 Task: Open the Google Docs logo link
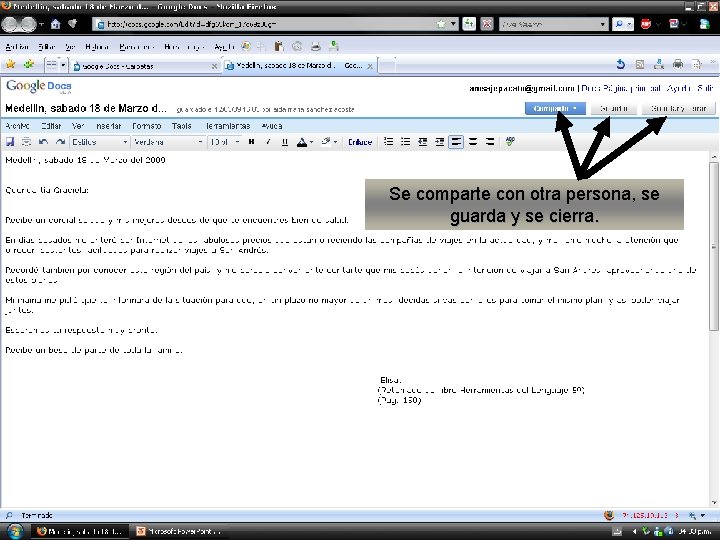click(39, 86)
